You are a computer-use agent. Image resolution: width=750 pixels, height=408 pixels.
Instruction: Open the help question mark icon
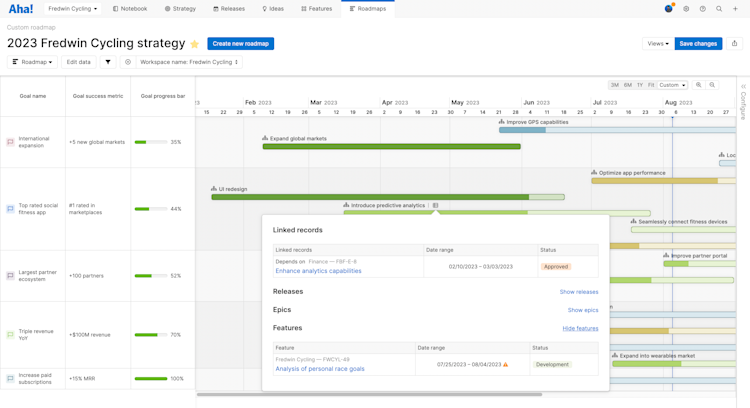(x=703, y=9)
